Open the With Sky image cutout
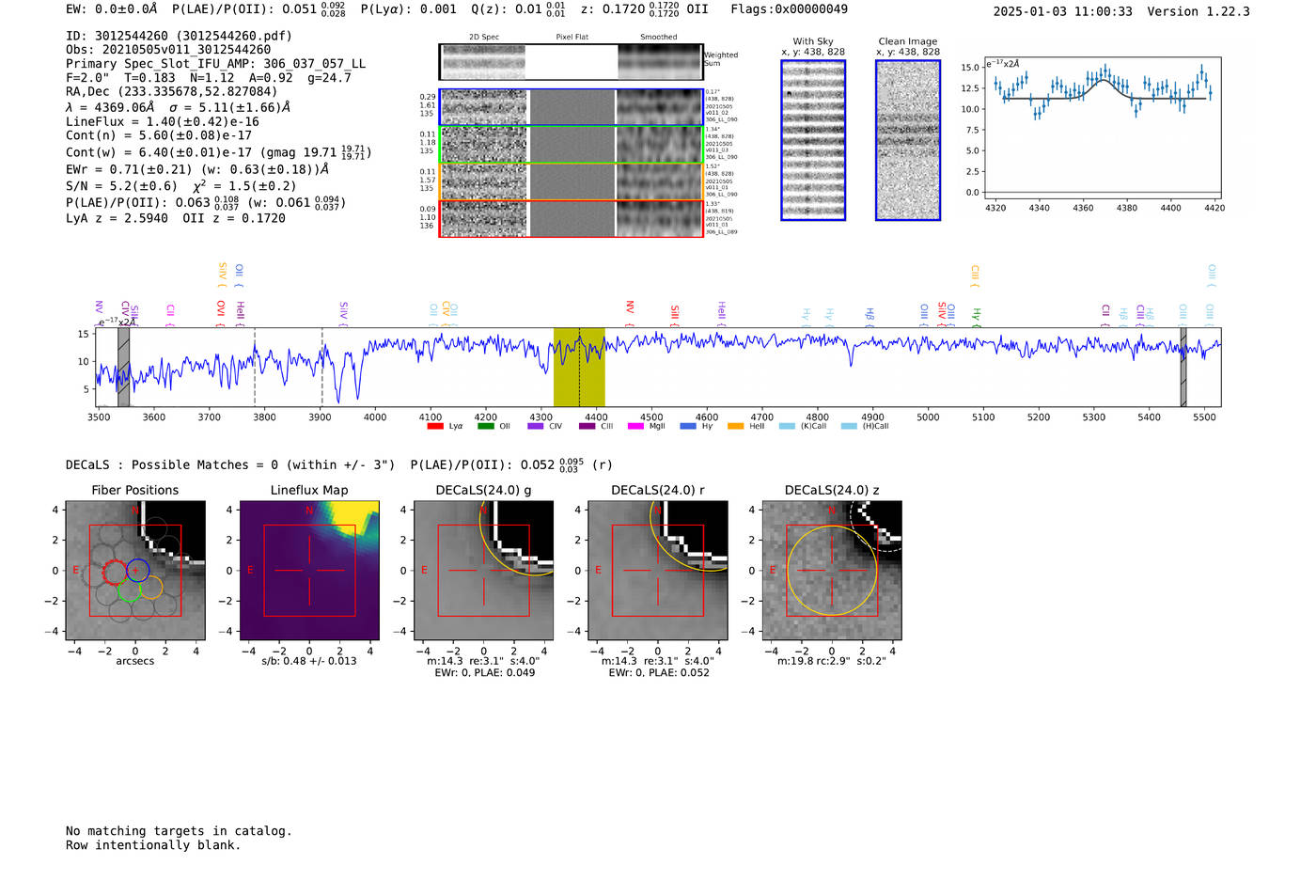Viewport: 1316px width, 896px height. point(813,140)
